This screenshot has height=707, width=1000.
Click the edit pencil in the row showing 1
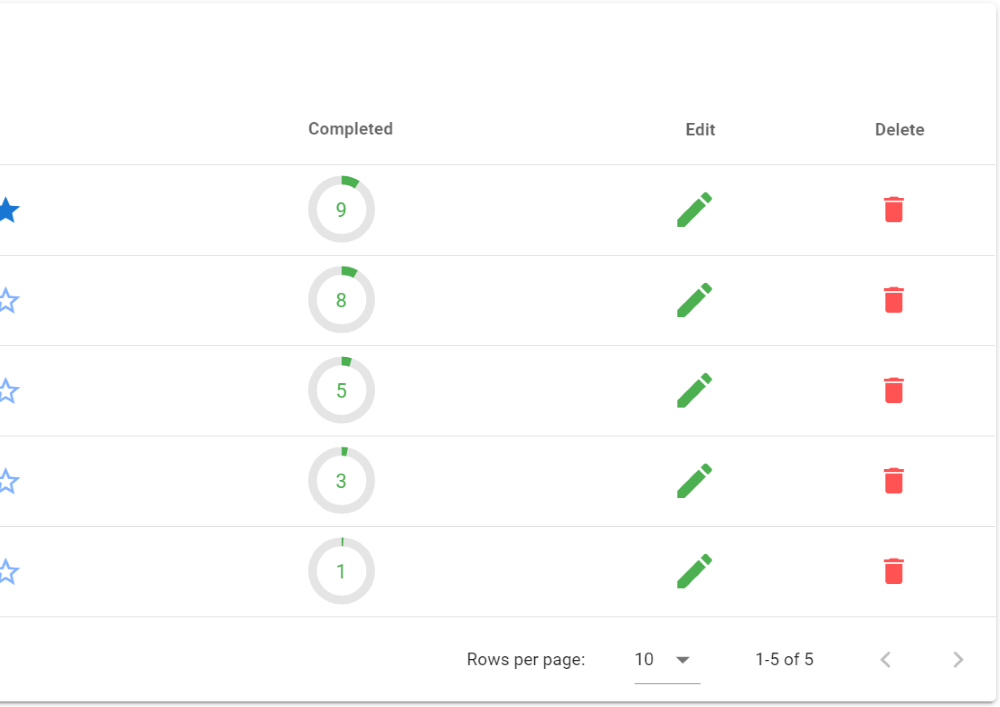tap(694, 571)
